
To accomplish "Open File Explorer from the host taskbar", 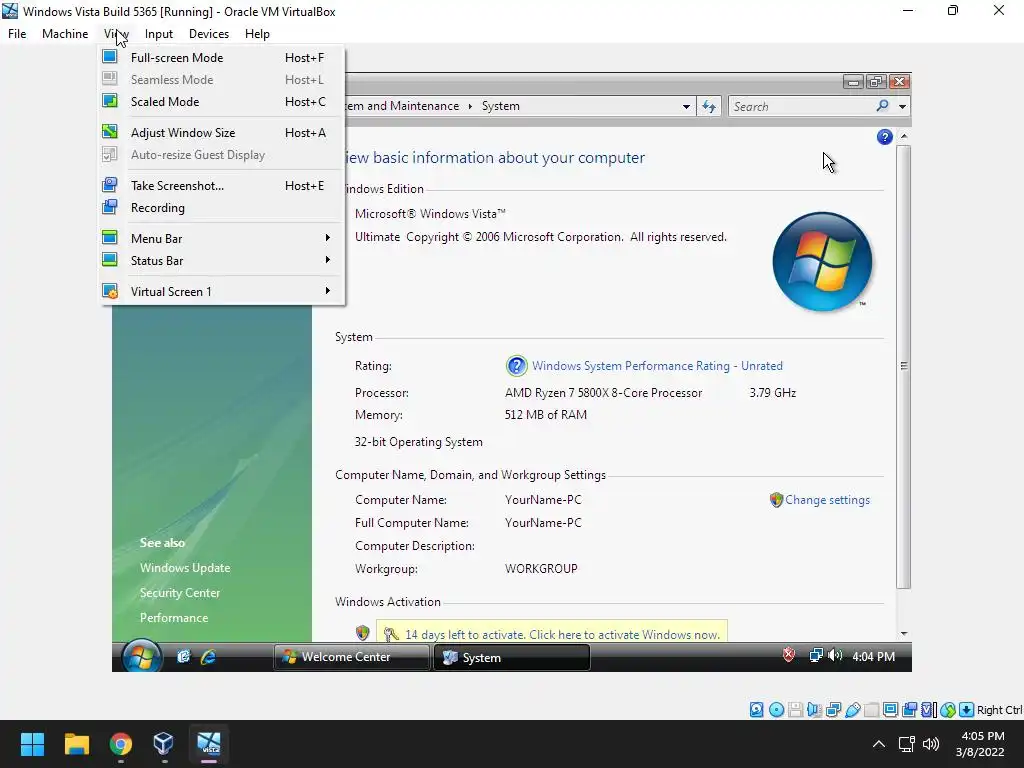I will (76, 743).
